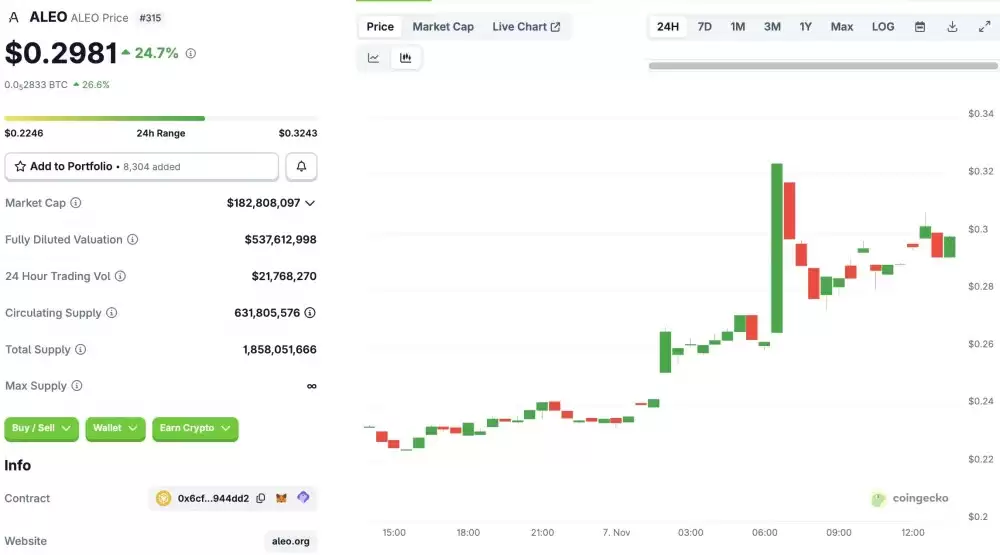The height and width of the screenshot is (555, 1000).
Task: Click Add to Portfolio button
Action: (x=141, y=167)
